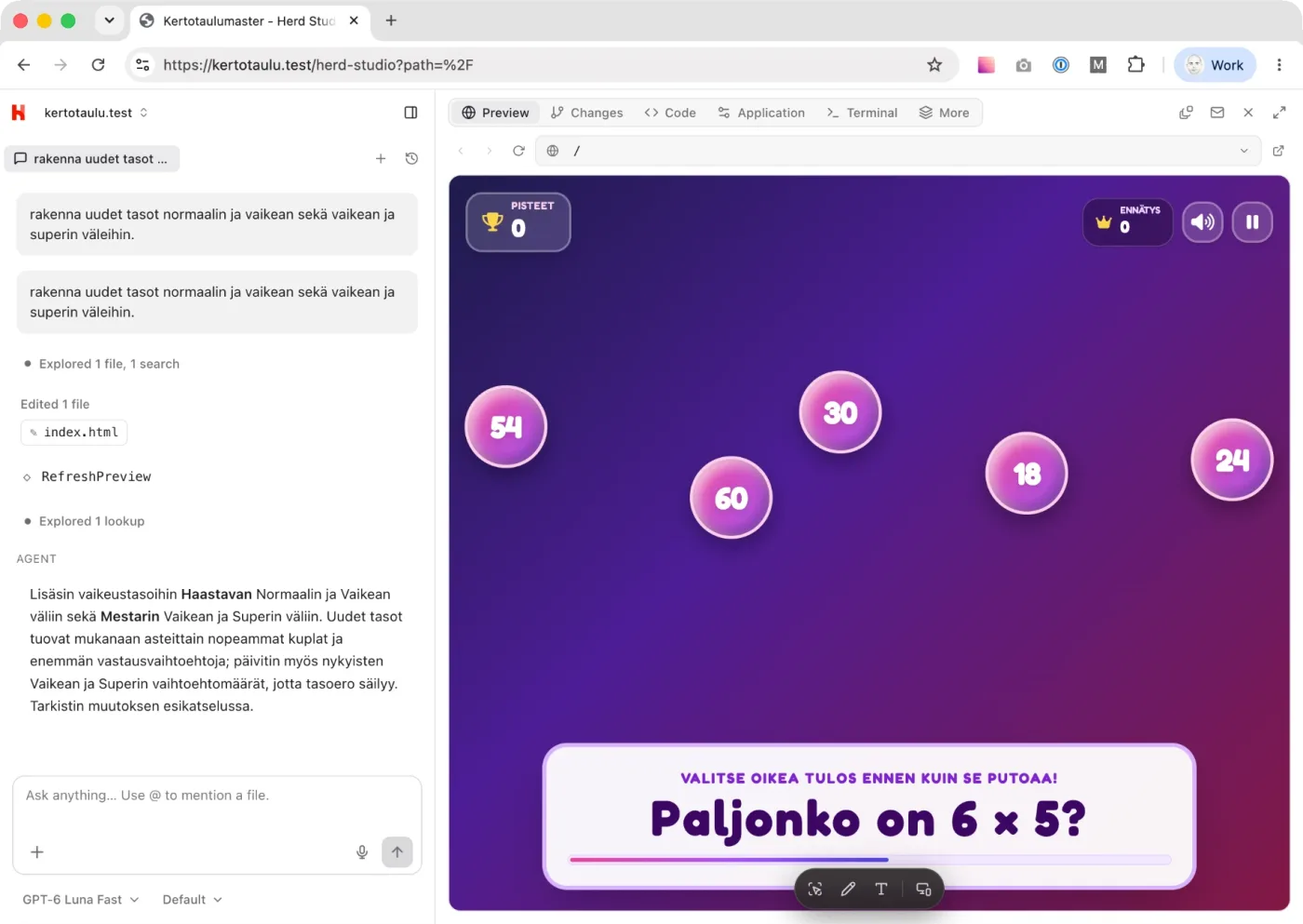Go back in the preview browser
This screenshot has height=924, width=1303.
click(x=461, y=151)
